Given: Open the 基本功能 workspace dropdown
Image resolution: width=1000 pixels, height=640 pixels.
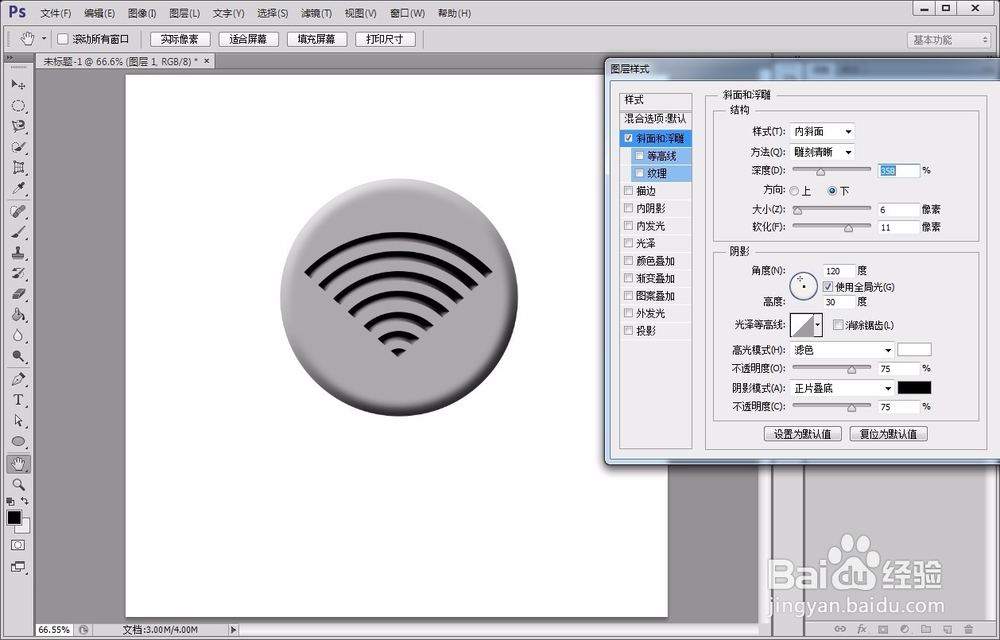Looking at the screenshot, I should pos(949,40).
